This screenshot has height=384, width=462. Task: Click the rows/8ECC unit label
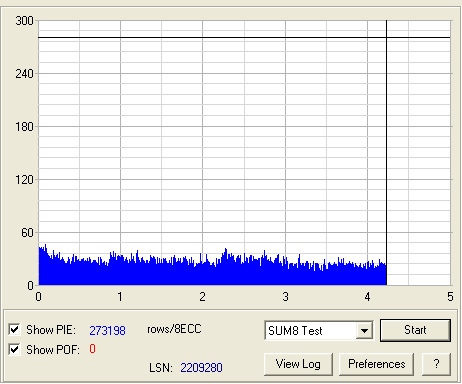click(174, 329)
